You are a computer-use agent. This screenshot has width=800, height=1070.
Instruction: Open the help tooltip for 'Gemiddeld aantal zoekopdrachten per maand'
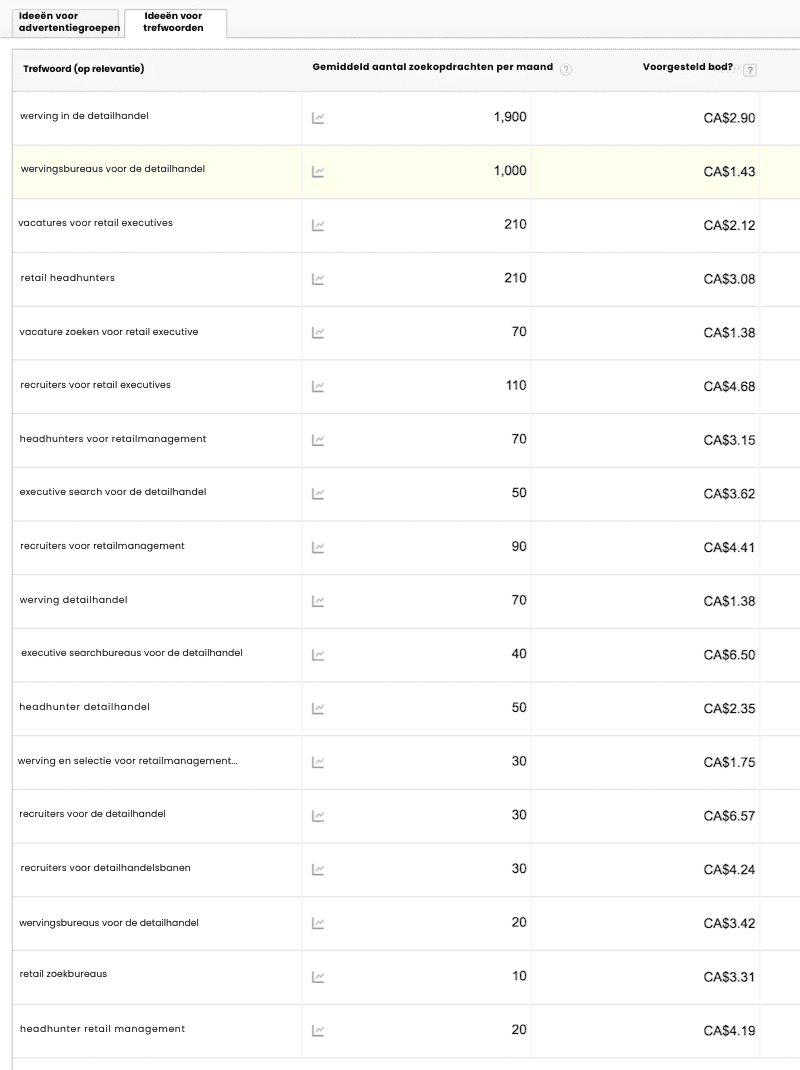tap(566, 68)
